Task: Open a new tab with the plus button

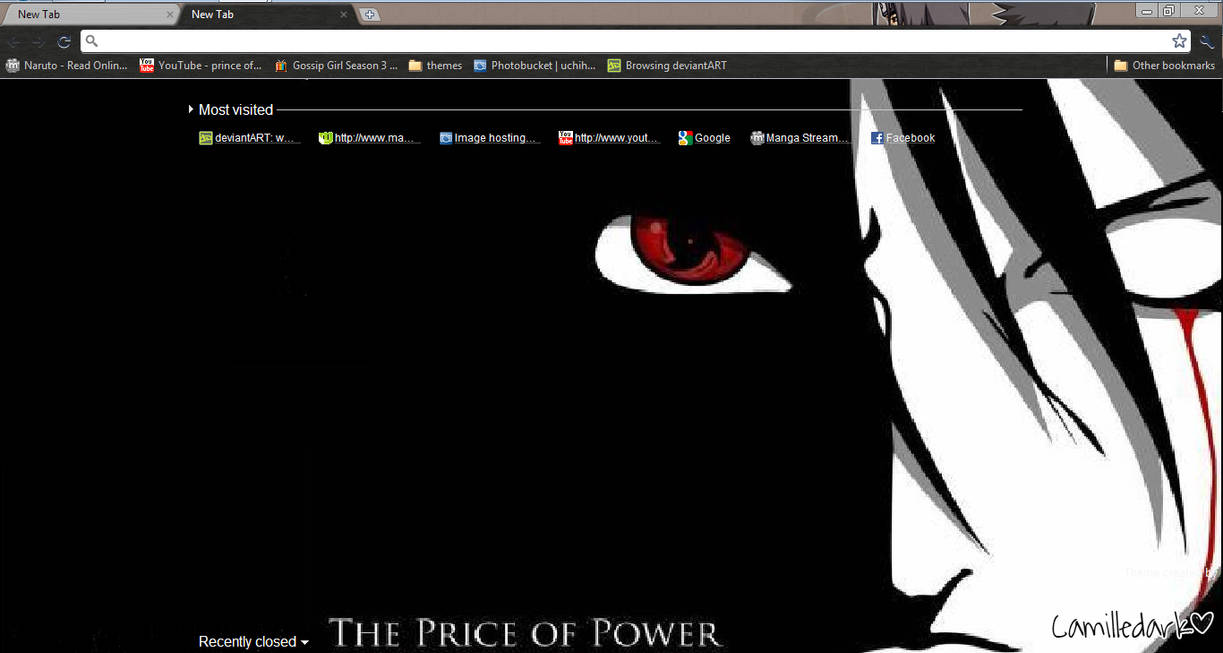Action: coord(369,14)
